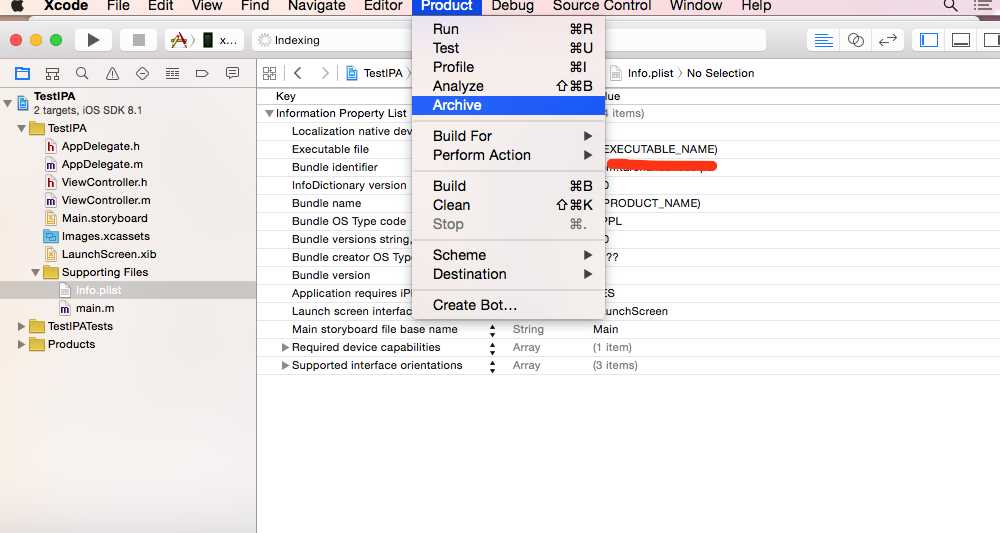Choose Clean from the Product menu
Screen dimensions: 1000x533
click(508, 205)
